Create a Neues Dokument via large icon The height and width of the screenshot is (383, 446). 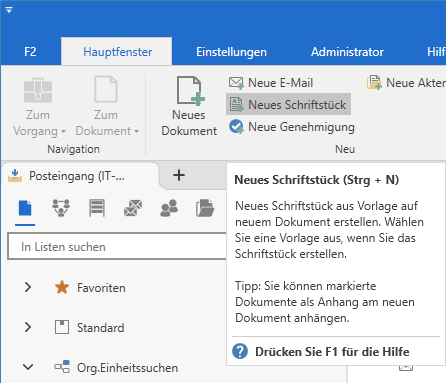coord(190,91)
